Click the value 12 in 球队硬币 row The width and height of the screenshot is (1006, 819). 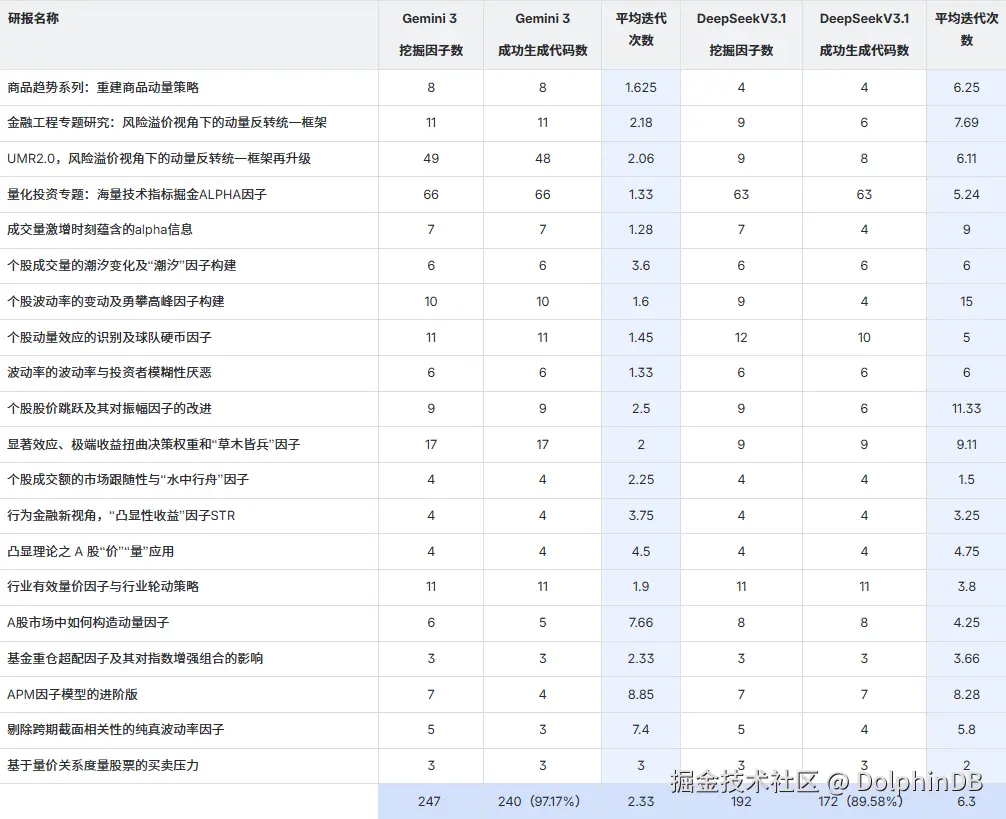(741, 337)
